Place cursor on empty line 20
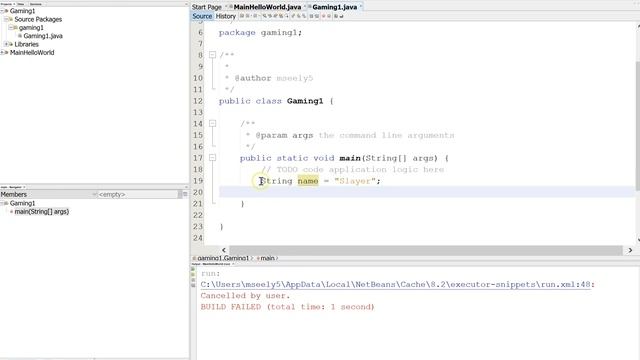The image size is (640, 360). point(427,192)
